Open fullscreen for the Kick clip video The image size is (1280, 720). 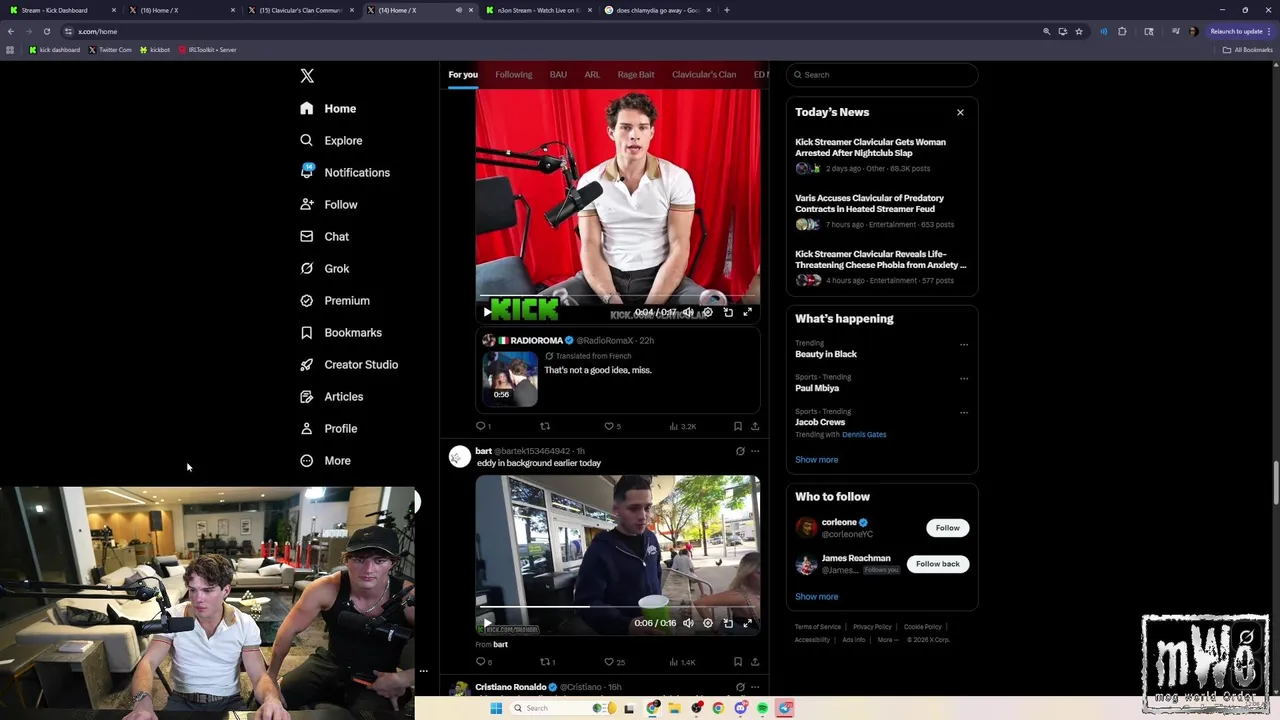pyautogui.click(x=747, y=312)
